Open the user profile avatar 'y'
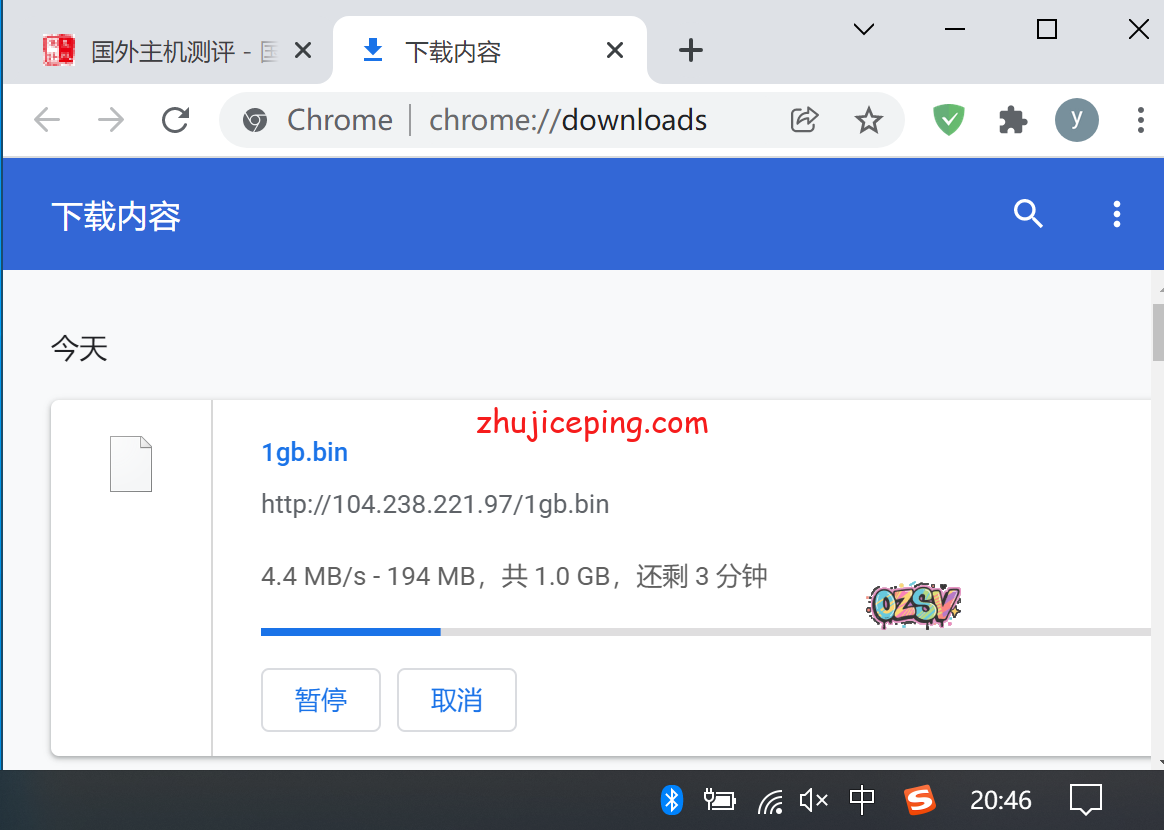The width and height of the screenshot is (1164, 830). (1076, 120)
